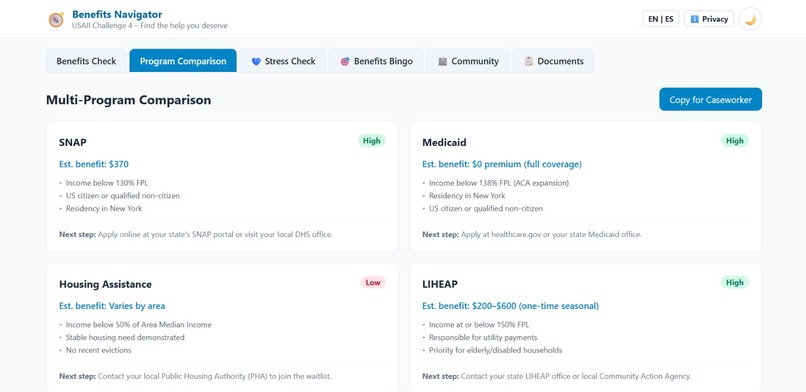Screen dimensions: 806x392
Task: Click 'Responsible for utility payments' item
Action: pos(483,338)
